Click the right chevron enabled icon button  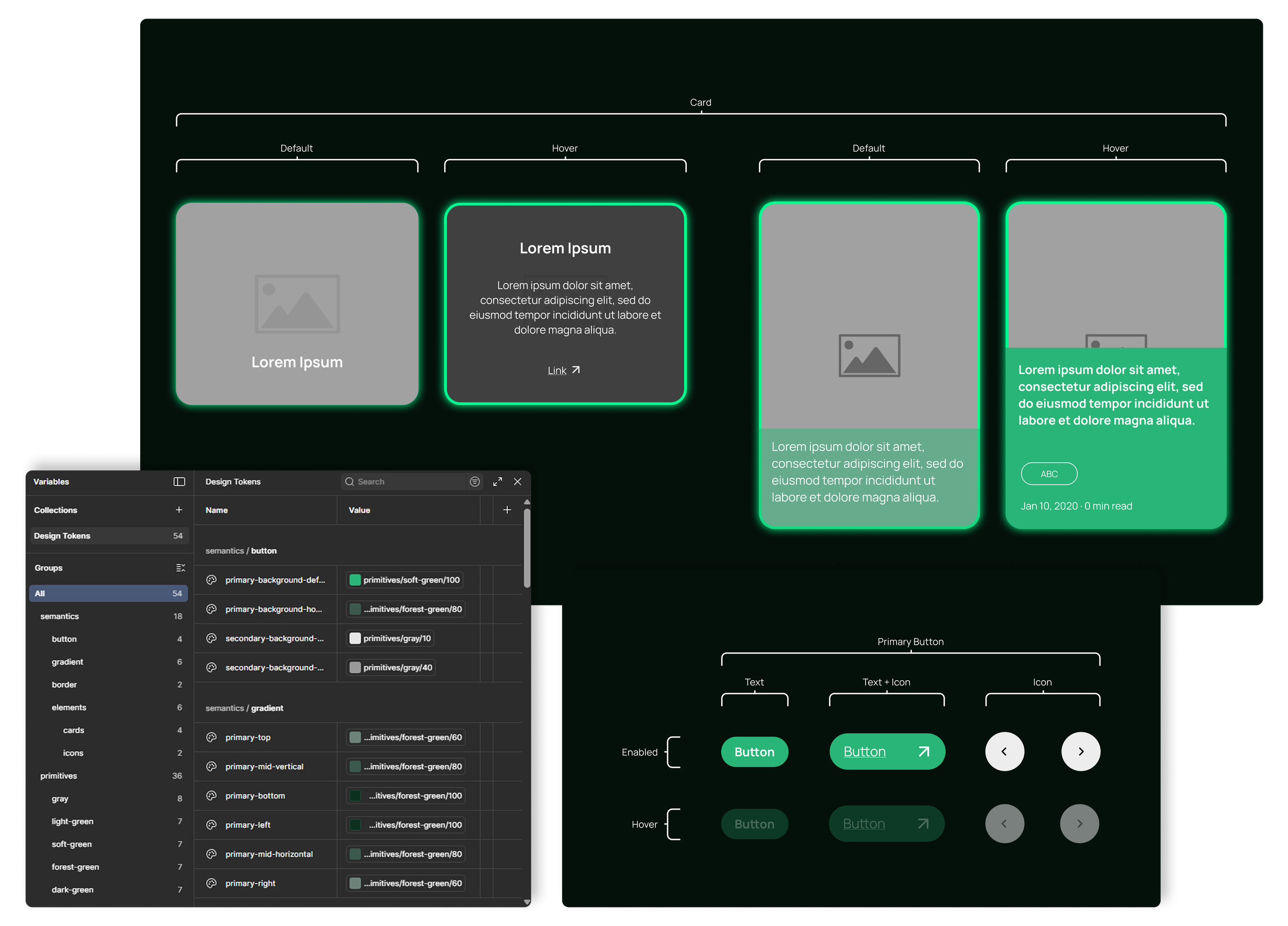coord(1080,751)
